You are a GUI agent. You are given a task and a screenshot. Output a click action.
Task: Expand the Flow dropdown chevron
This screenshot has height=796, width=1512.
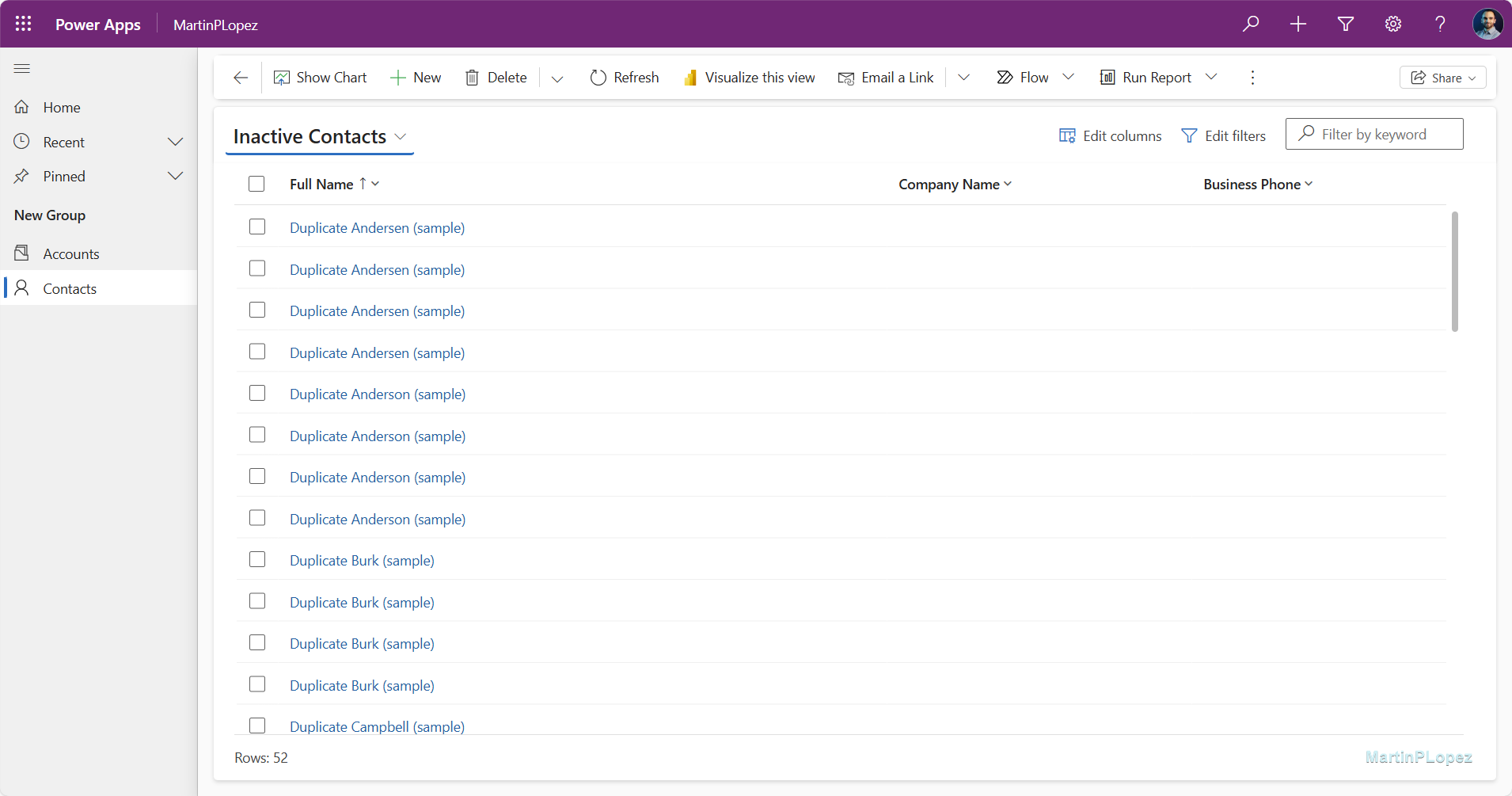pos(1069,77)
